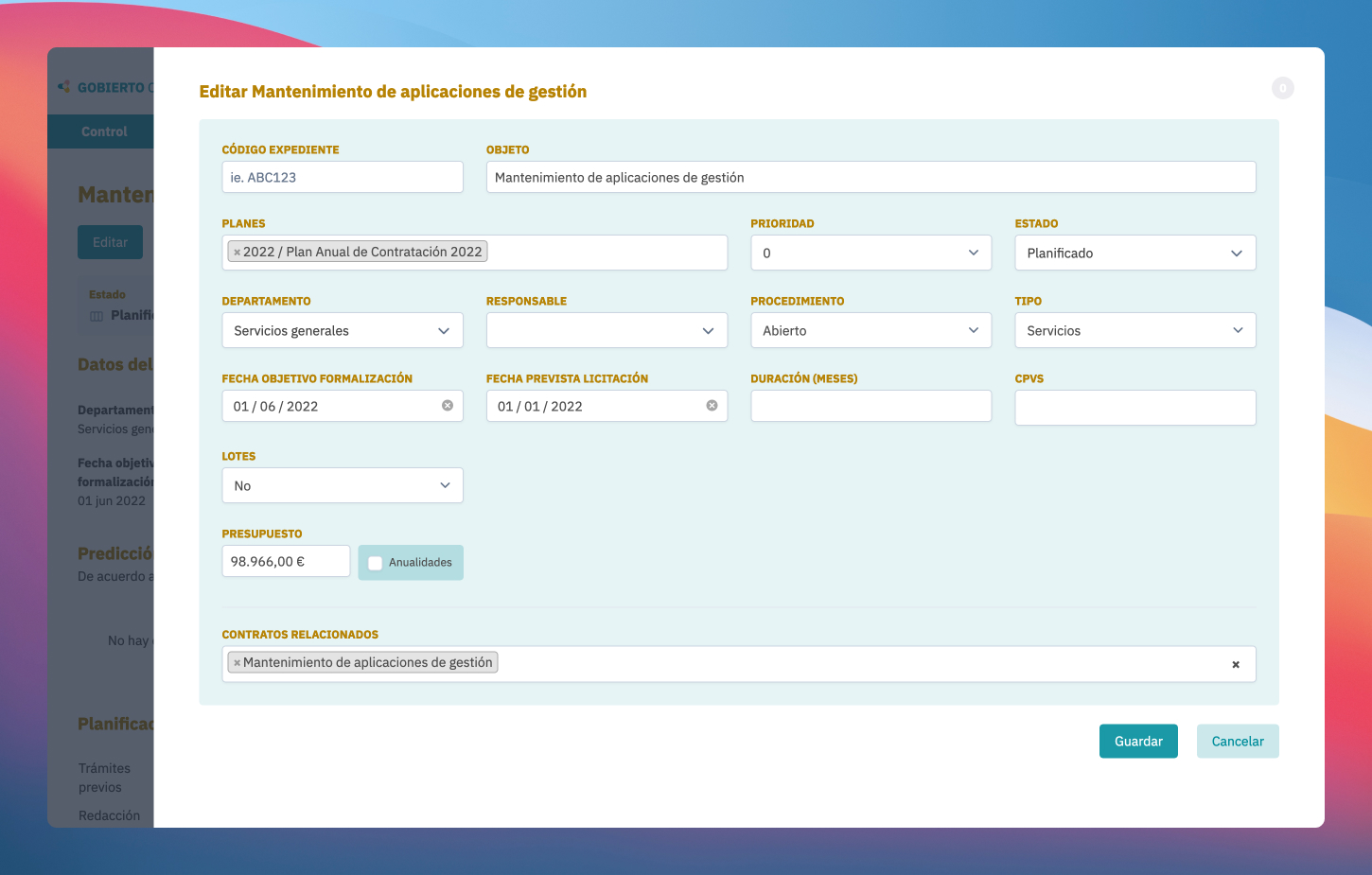Open the Tipo dropdown showing Servicios

pos(1135,330)
